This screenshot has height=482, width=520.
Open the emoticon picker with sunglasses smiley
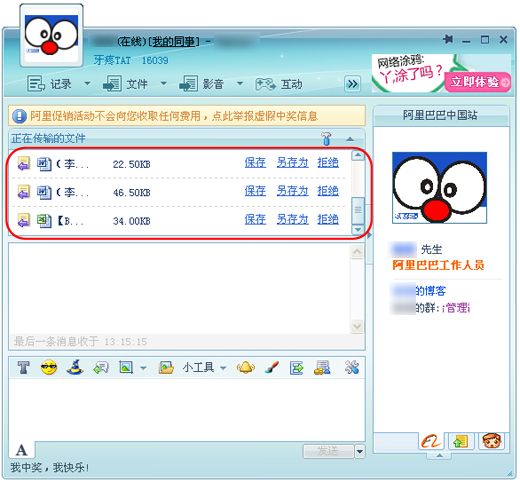49,368
